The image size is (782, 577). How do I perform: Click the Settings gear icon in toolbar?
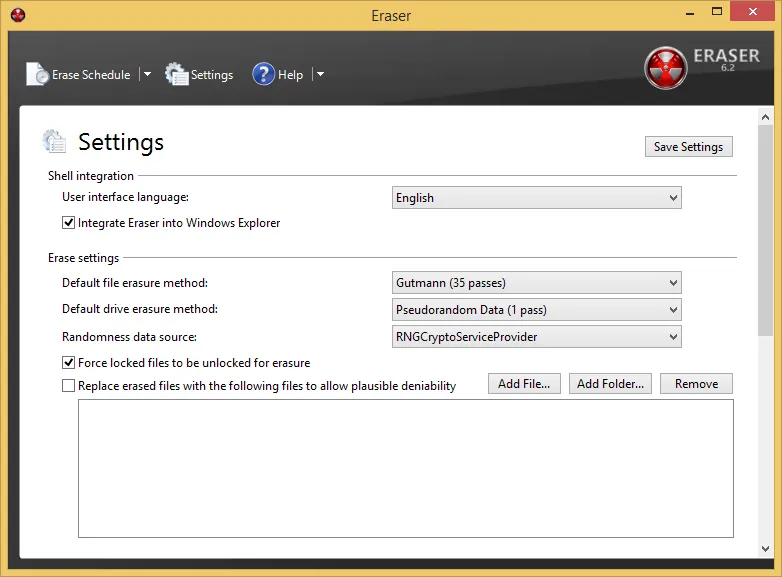click(177, 74)
